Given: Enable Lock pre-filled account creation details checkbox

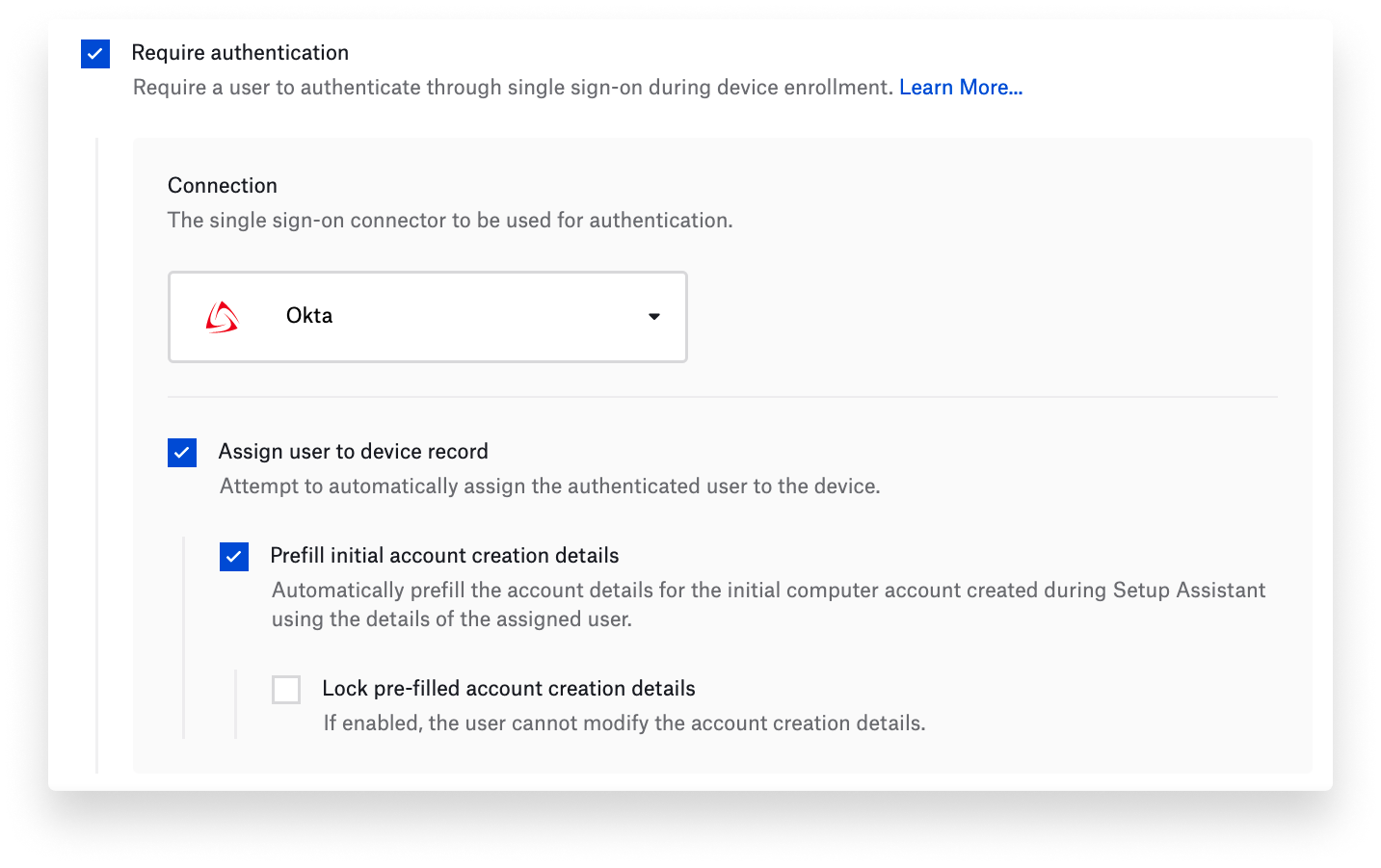Looking at the screenshot, I should coord(286,690).
